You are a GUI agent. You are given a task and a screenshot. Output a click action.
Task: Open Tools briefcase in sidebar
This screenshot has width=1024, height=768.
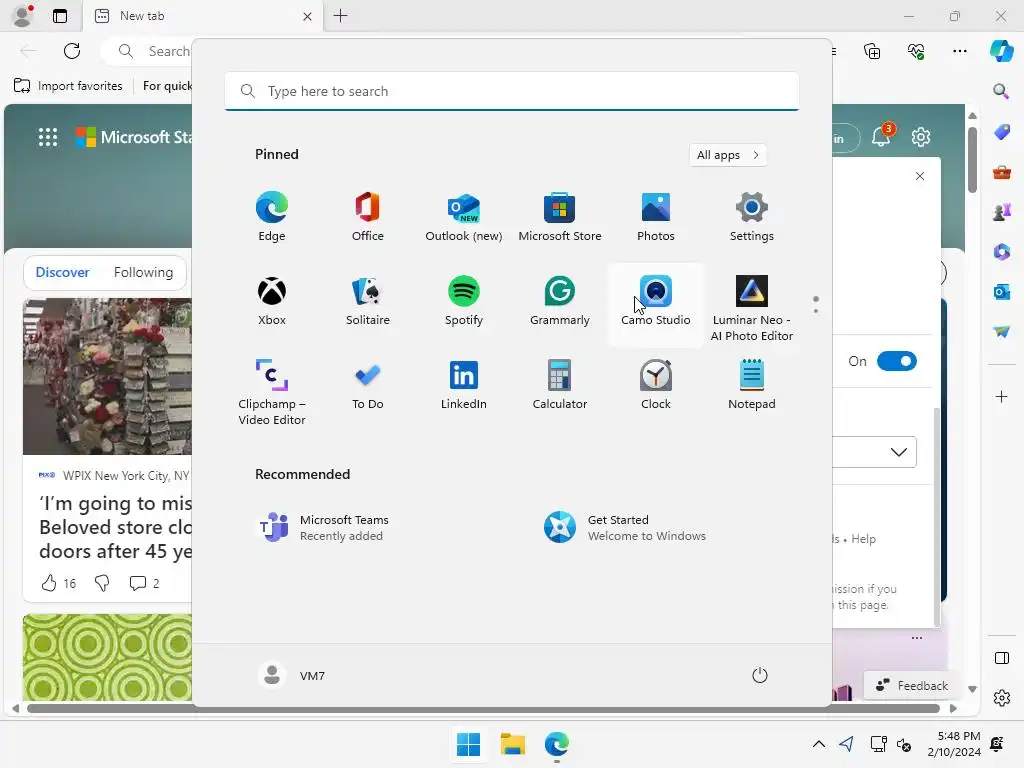coord(1001,172)
